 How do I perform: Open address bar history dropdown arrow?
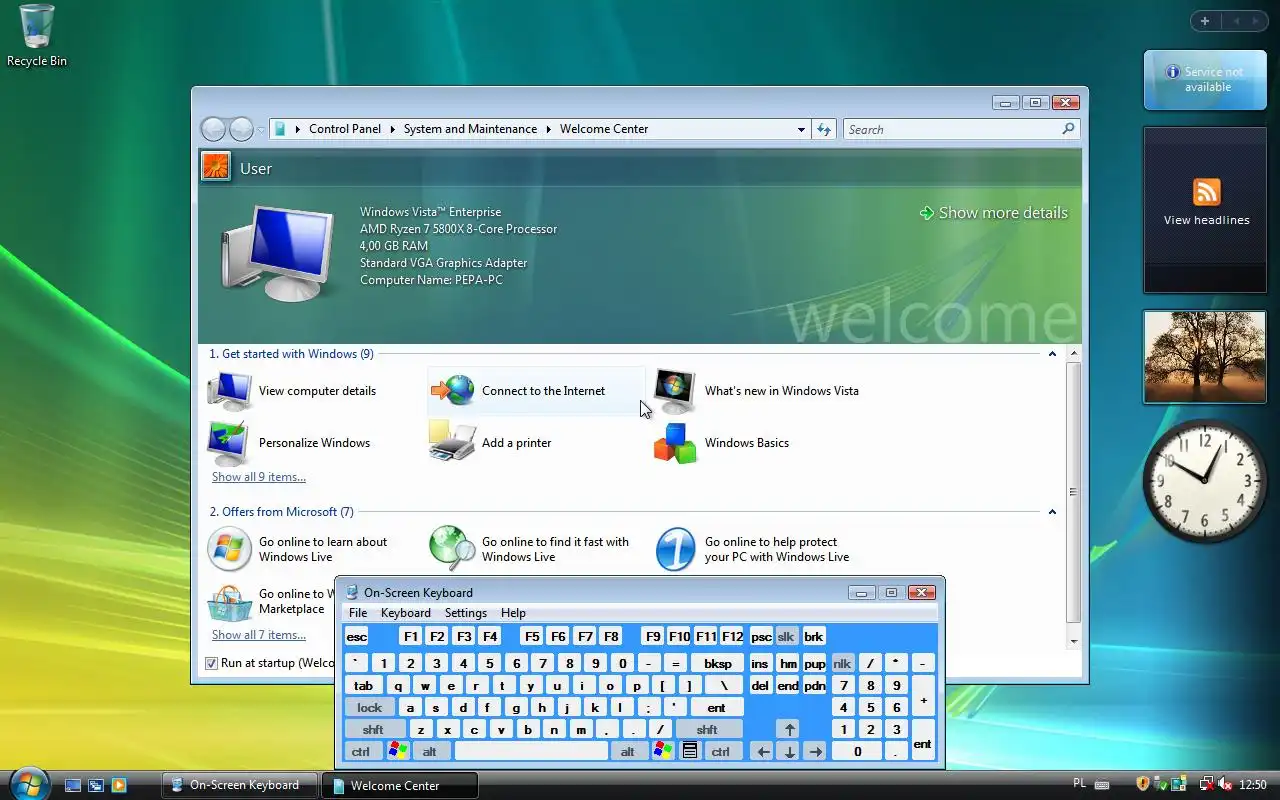[801, 129]
